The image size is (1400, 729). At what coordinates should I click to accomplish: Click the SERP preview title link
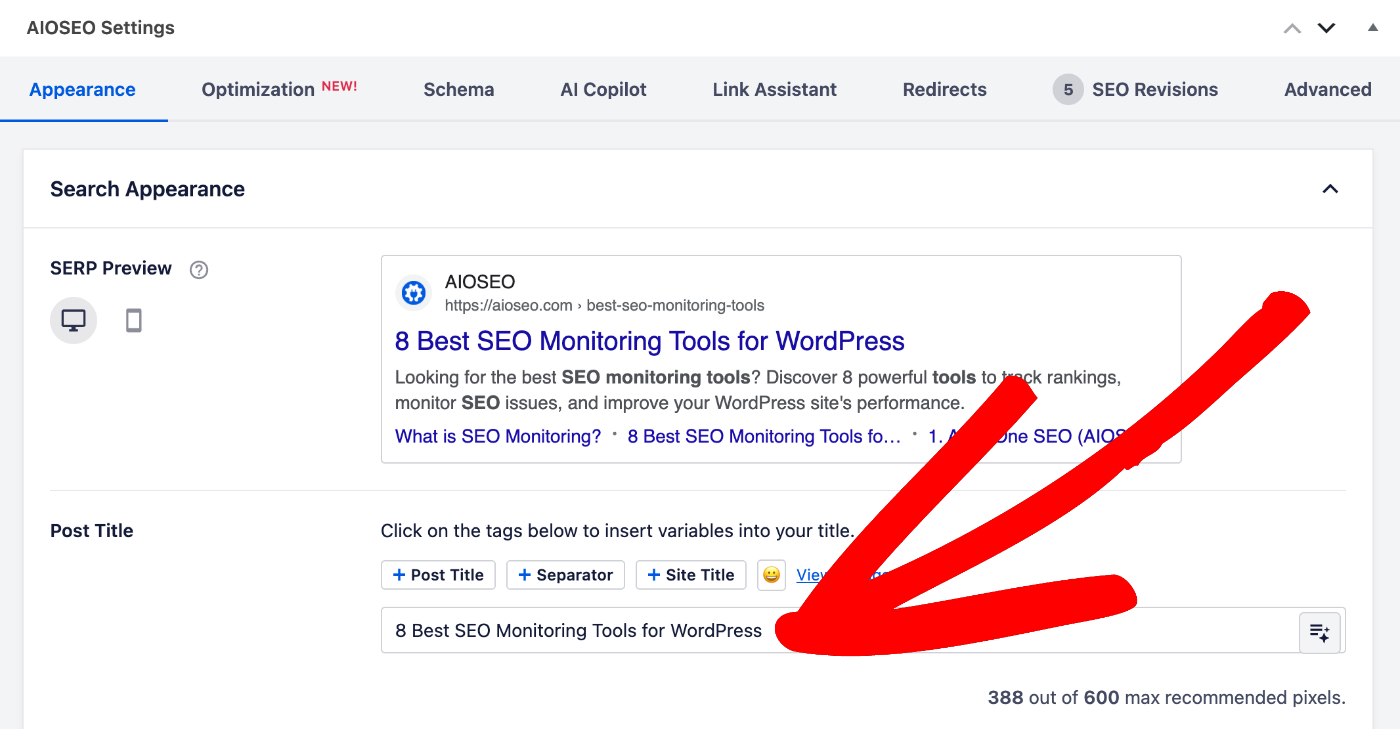tap(650, 341)
